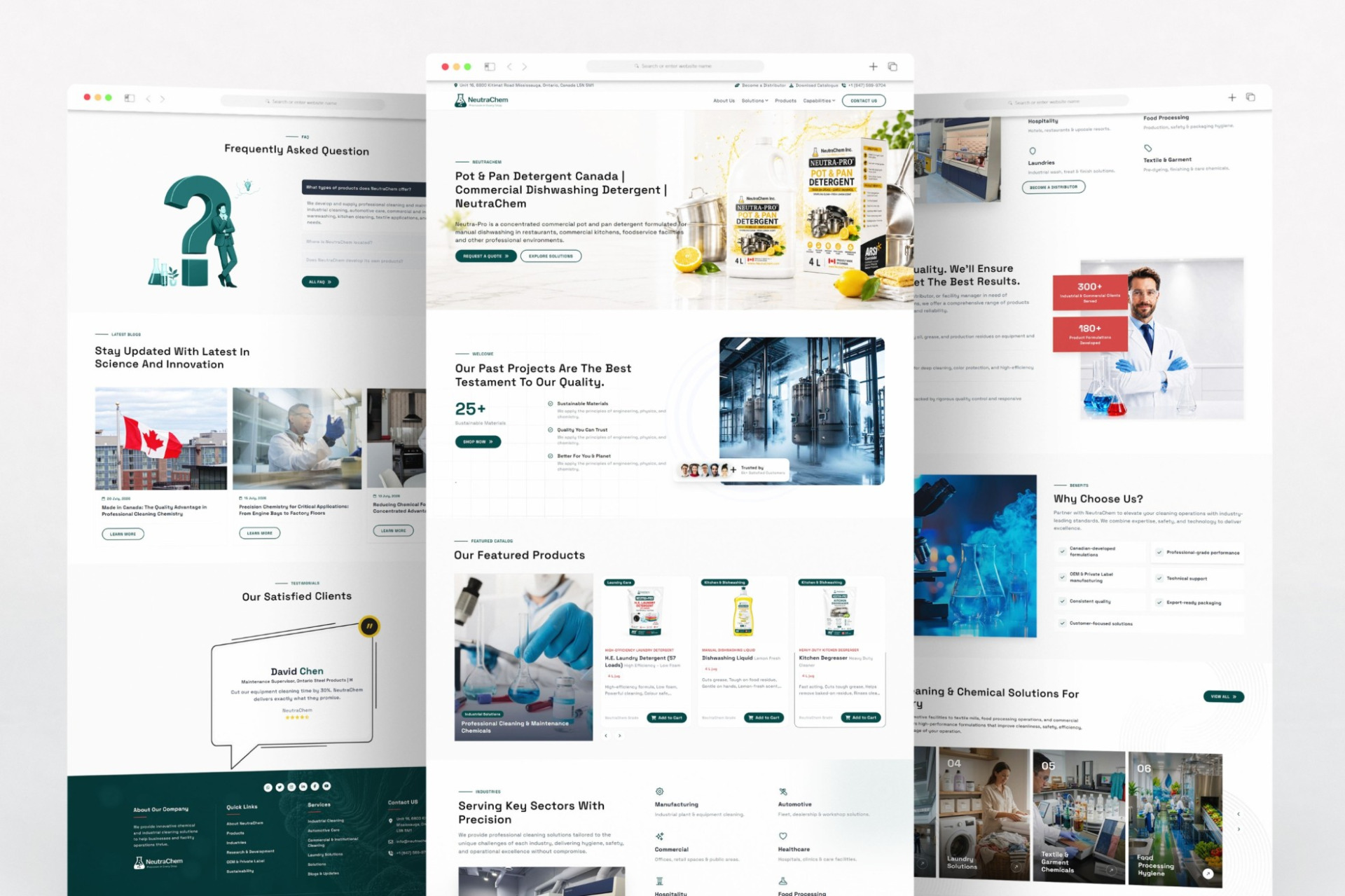Expand FAQ 'Where is NeutraChem located?'
The width and height of the screenshot is (1345, 896).
point(364,242)
